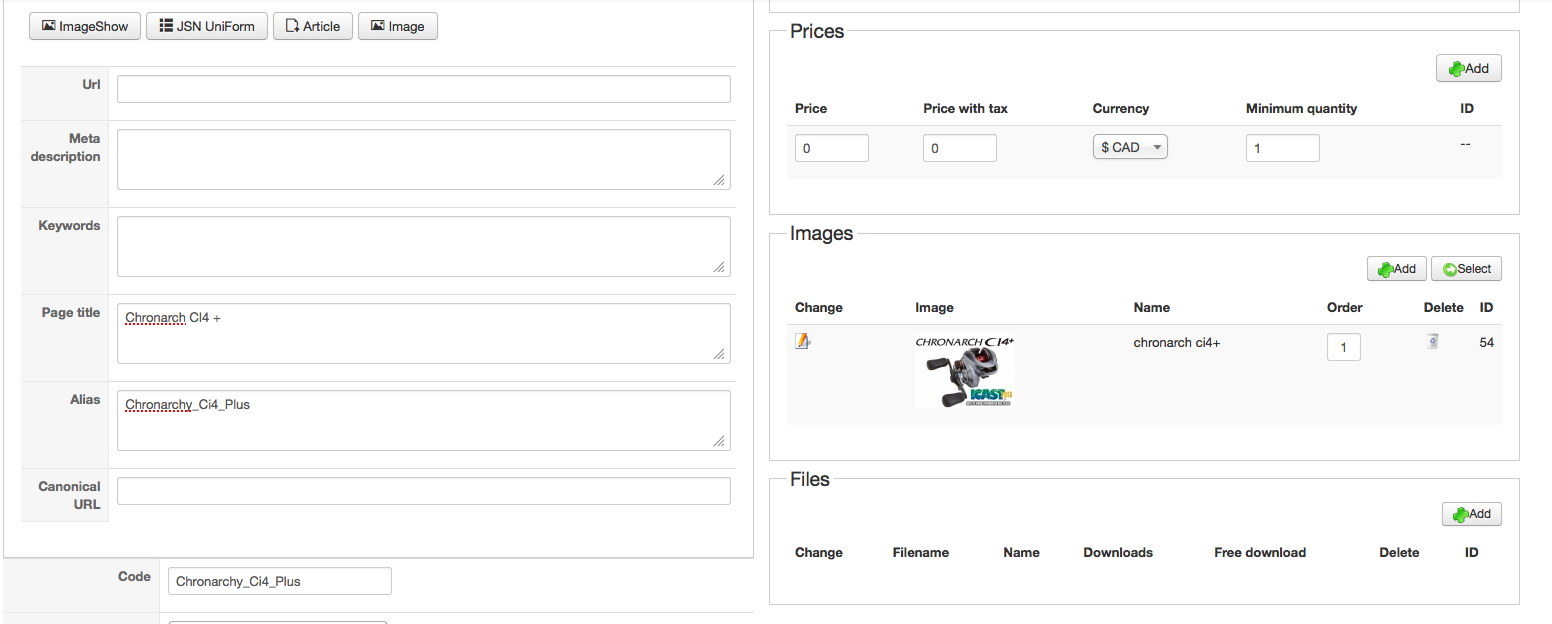Click the Chronarch CI4+ product thumbnail
The height and width of the screenshot is (624, 1552).
964,371
